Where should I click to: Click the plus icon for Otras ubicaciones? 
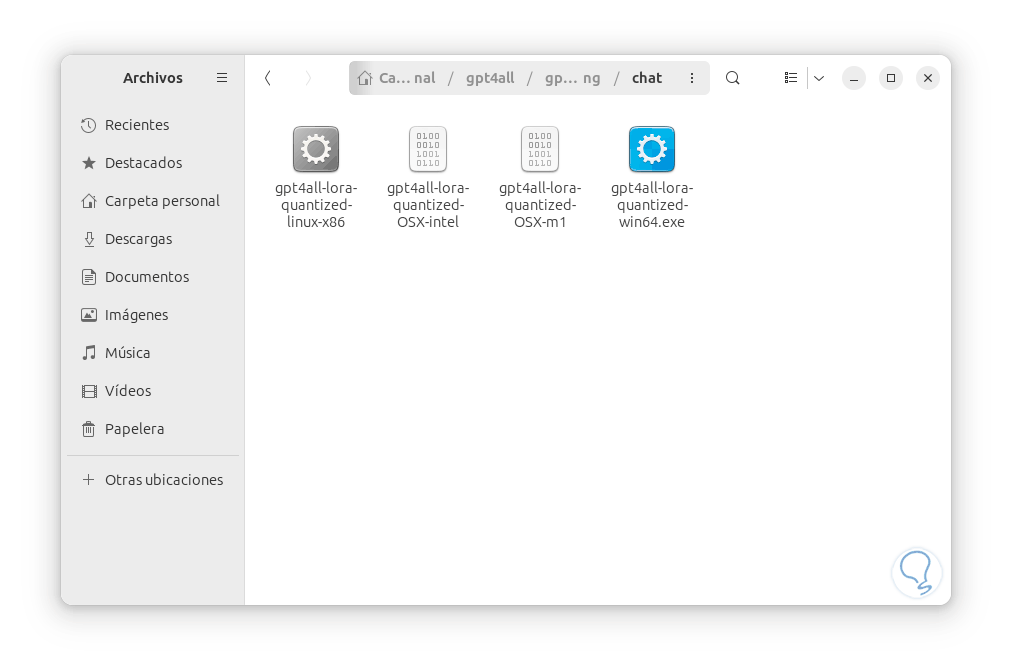88,480
